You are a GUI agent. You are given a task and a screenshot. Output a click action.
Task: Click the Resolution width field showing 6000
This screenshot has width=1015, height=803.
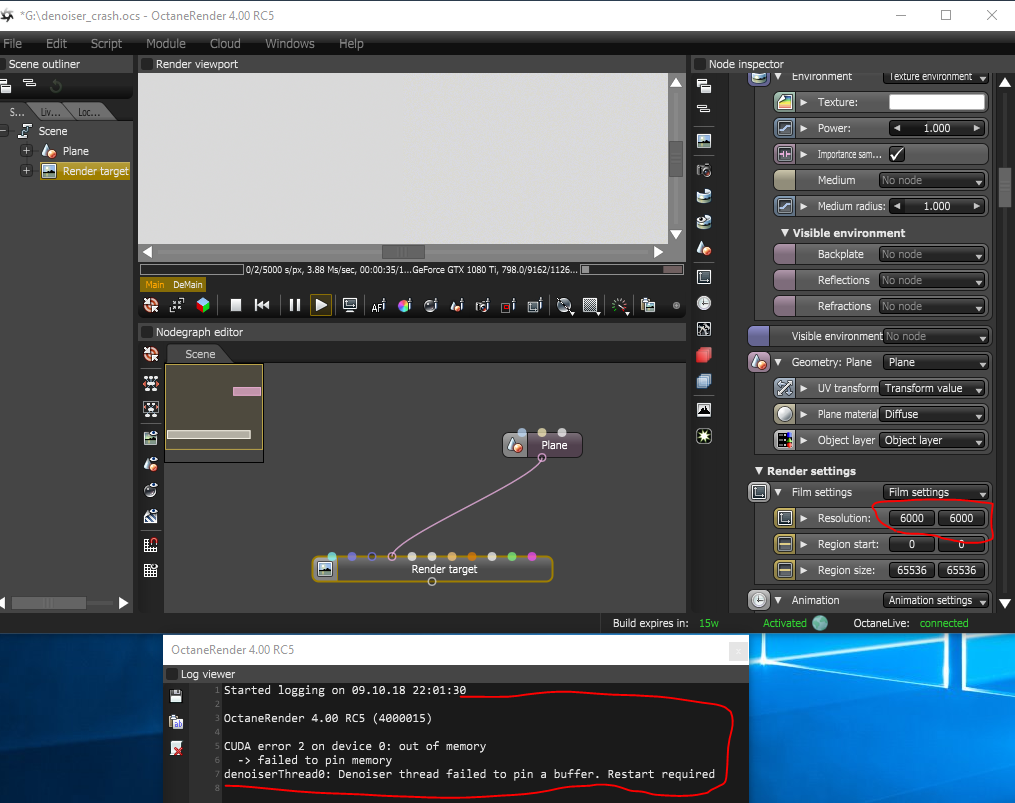(x=911, y=518)
